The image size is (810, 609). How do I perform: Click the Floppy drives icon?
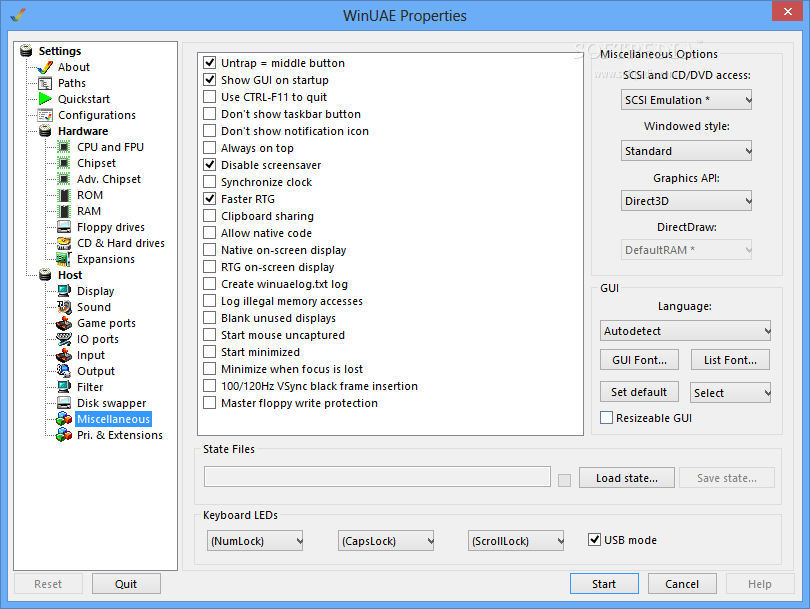(64, 227)
